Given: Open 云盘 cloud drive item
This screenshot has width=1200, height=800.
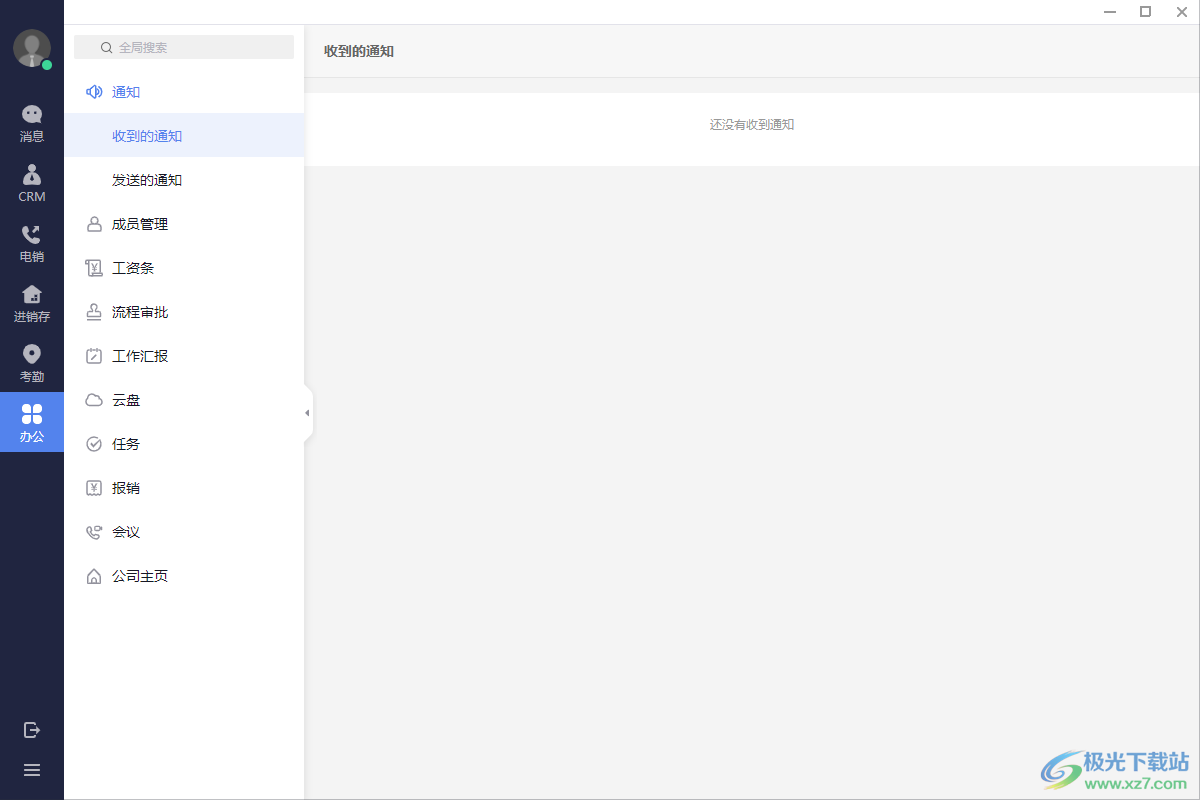Looking at the screenshot, I should (x=184, y=400).
